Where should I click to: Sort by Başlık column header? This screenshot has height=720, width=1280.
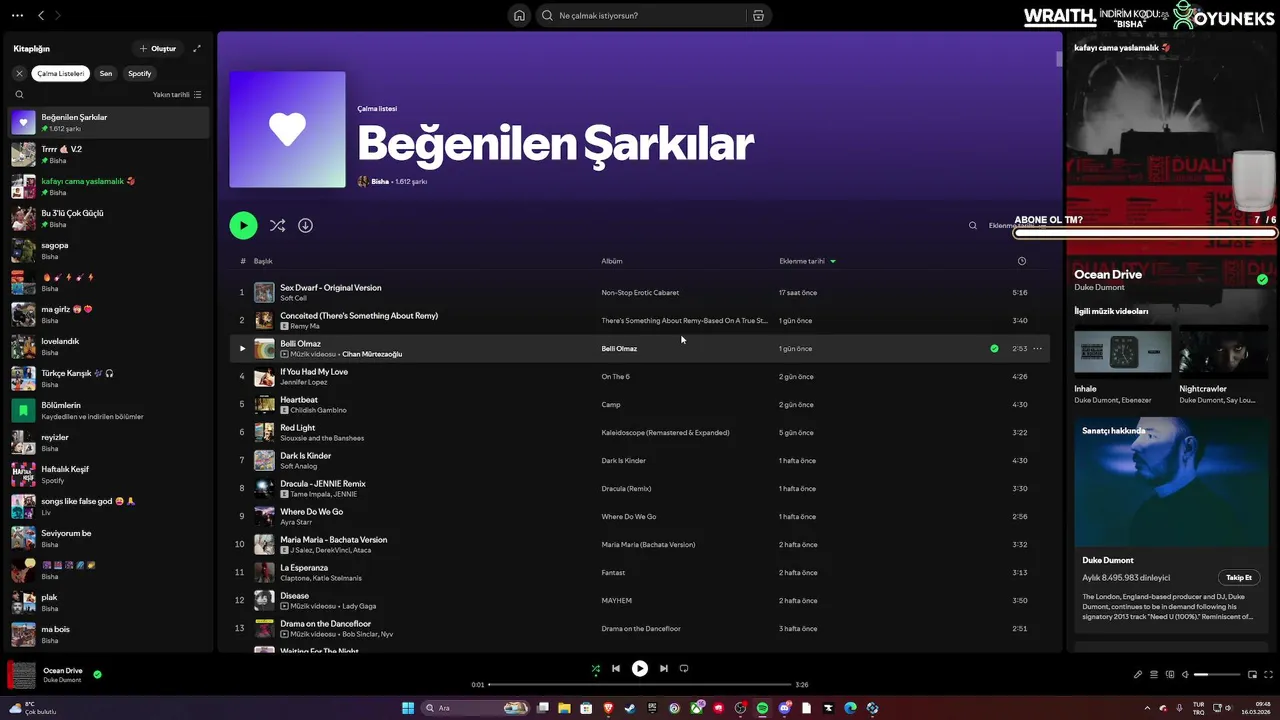pos(263,261)
